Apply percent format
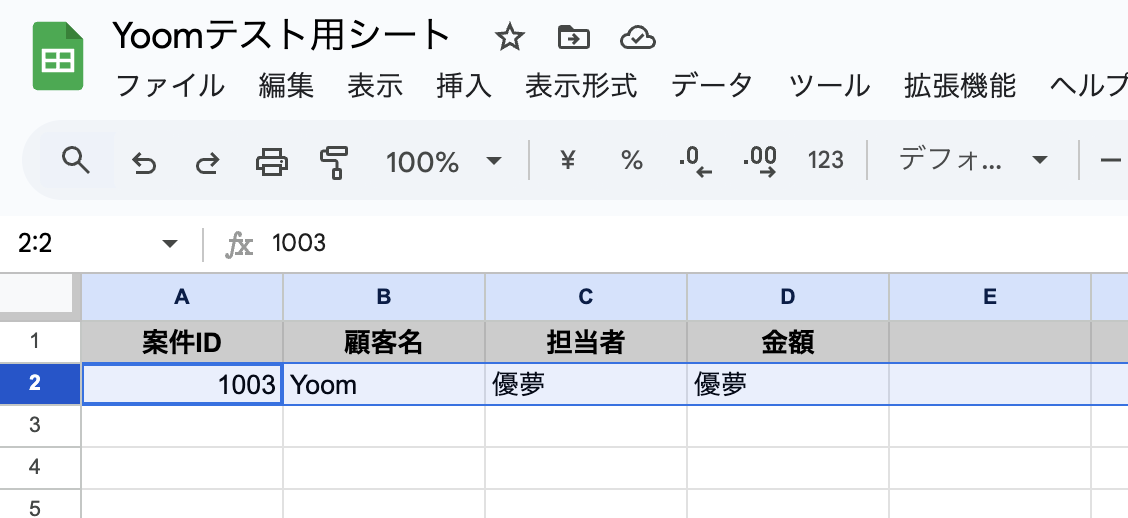1128x518 pixels. tap(631, 160)
